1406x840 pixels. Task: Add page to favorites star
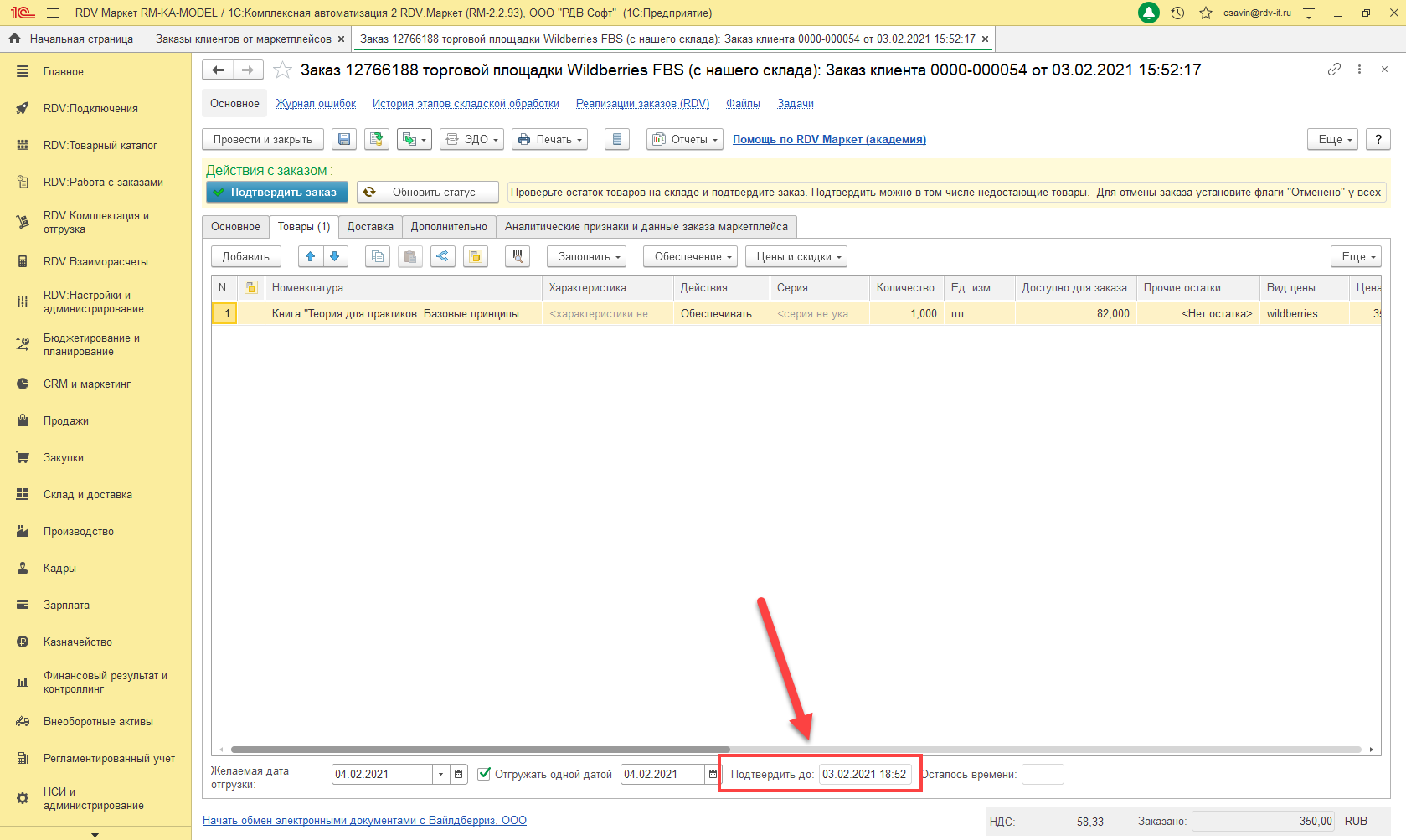click(283, 70)
